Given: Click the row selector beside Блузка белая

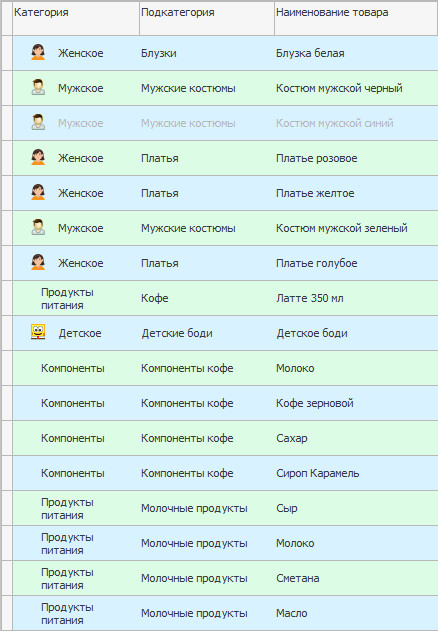Looking at the screenshot, I should pos(7,53).
